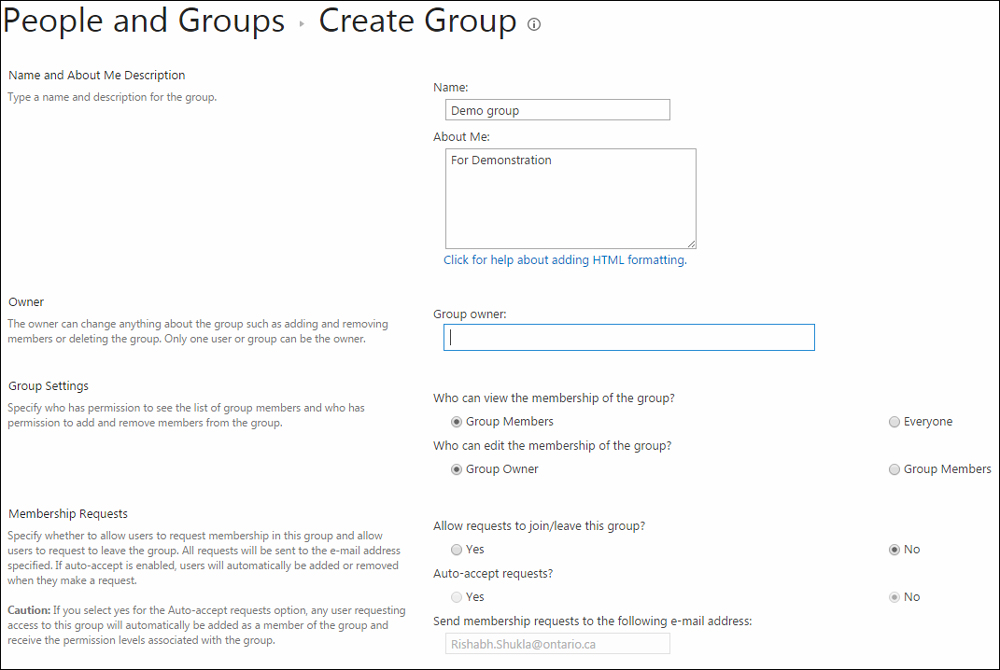Click the Create Group breadcrumb title
The height and width of the screenshot is (670, 1000).
418,21
